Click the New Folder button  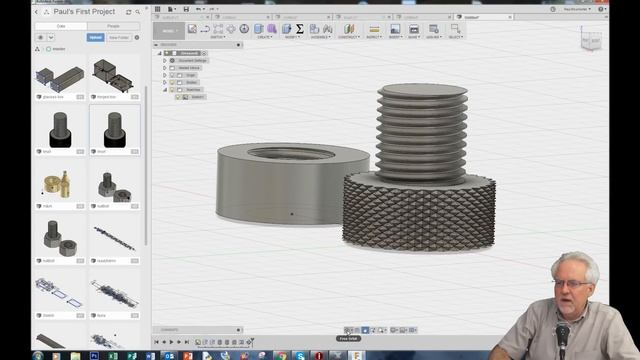tap(119, 38)
